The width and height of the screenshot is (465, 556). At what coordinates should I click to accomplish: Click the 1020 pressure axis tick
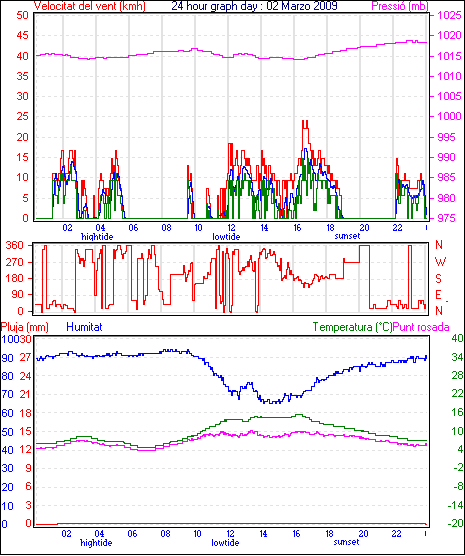[x=449, y=35]
